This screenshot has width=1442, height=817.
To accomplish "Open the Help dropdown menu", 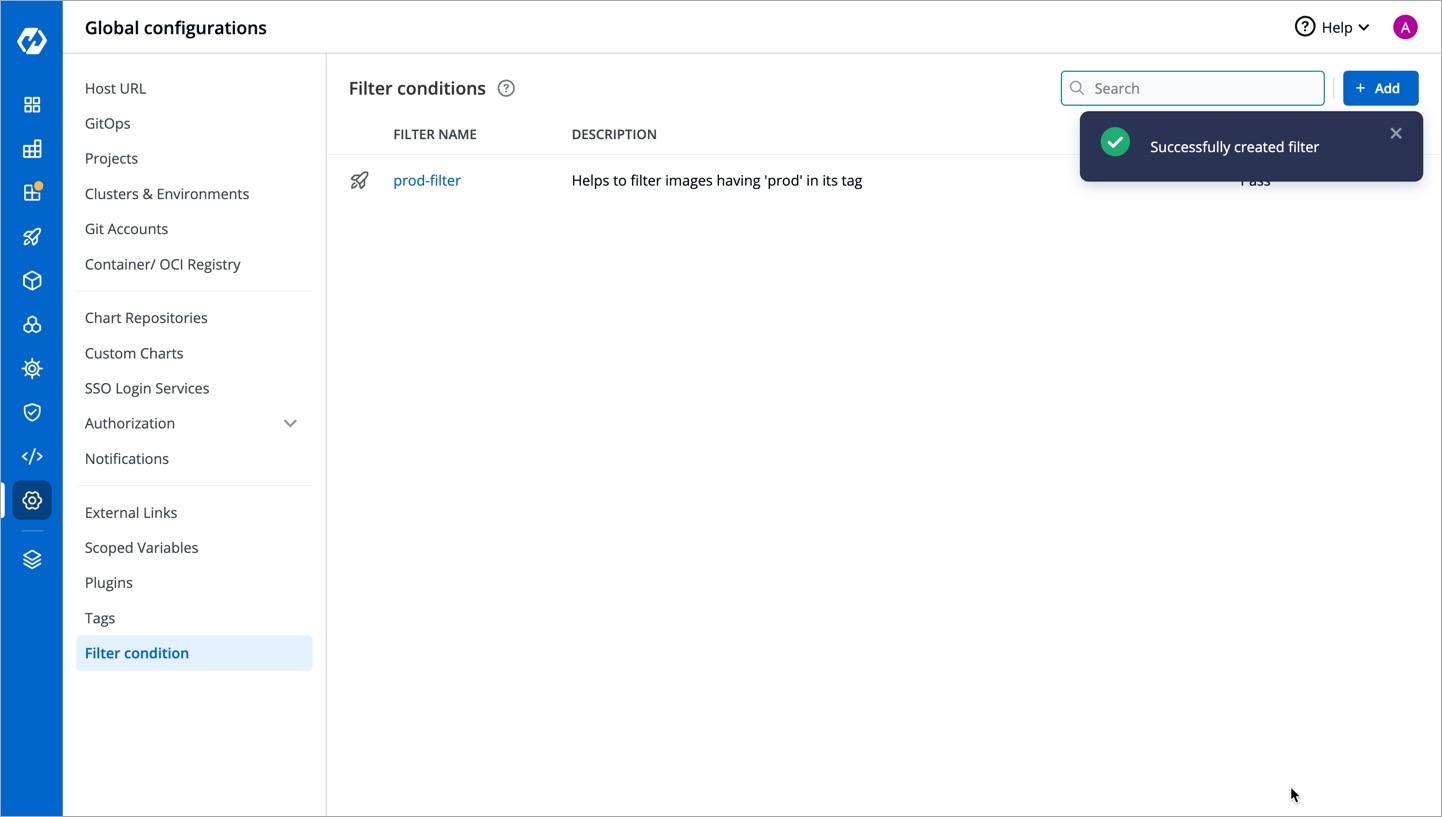I will [1332, 27].
